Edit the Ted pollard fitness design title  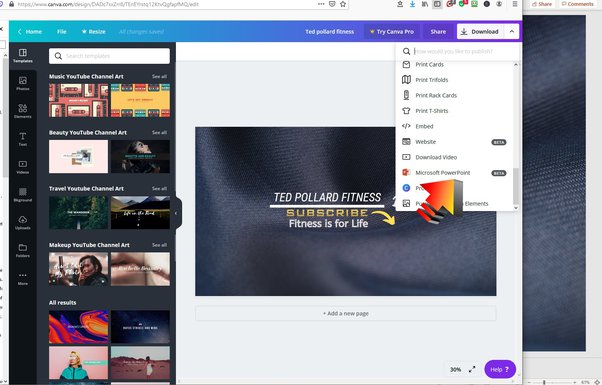[329, 31]
